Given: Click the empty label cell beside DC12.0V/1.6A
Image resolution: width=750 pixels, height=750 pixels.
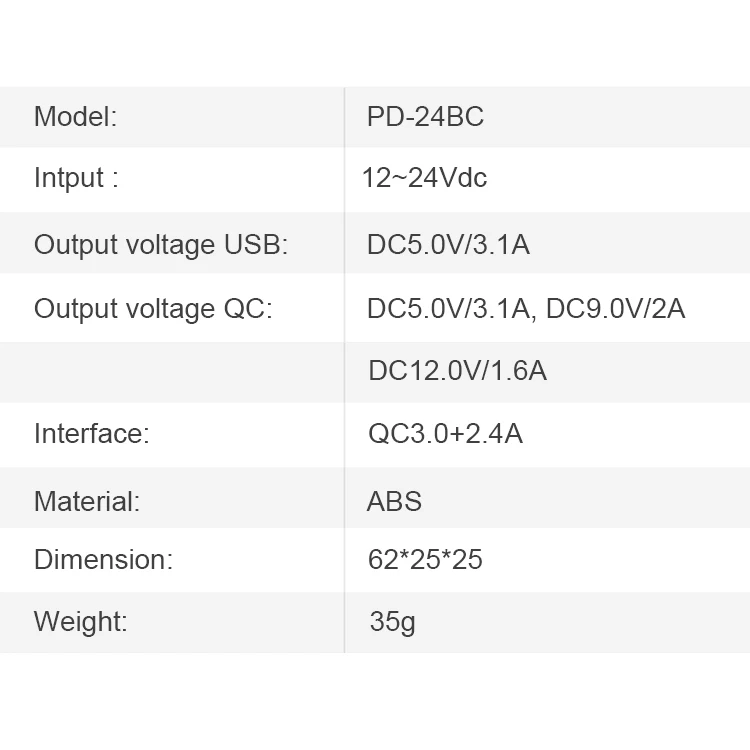Looking at the screenshot, I should [x=170, y=371].
